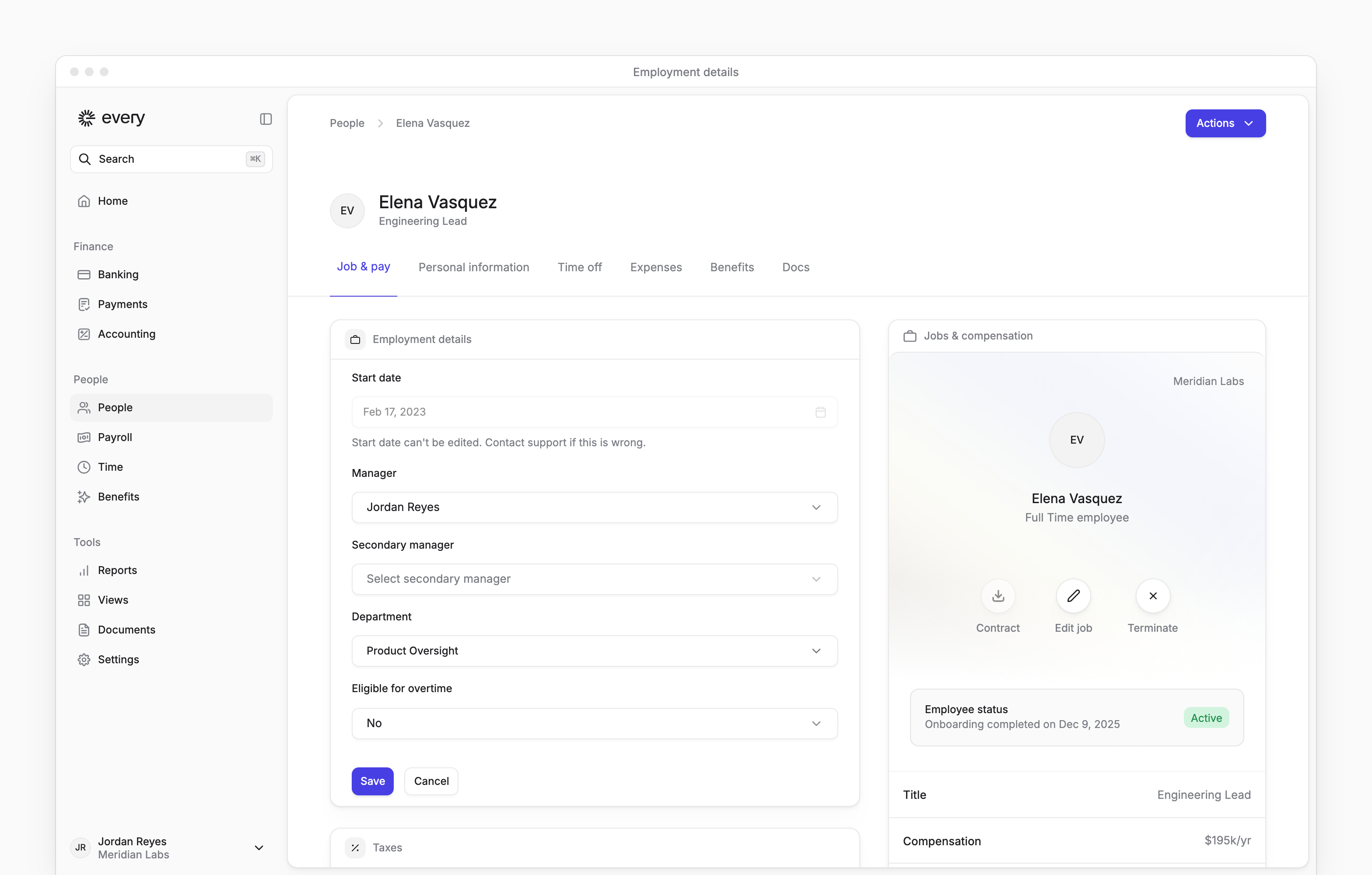Screen dimensions: 1372x875
Task: Click the every logo
Action: 112,118
